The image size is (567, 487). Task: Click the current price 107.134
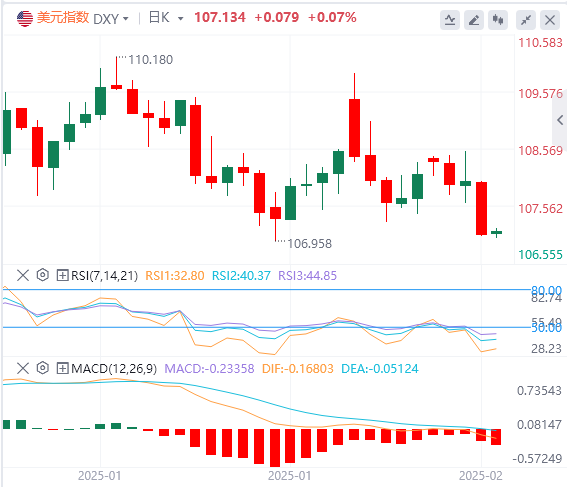click(x=220, y=17)
